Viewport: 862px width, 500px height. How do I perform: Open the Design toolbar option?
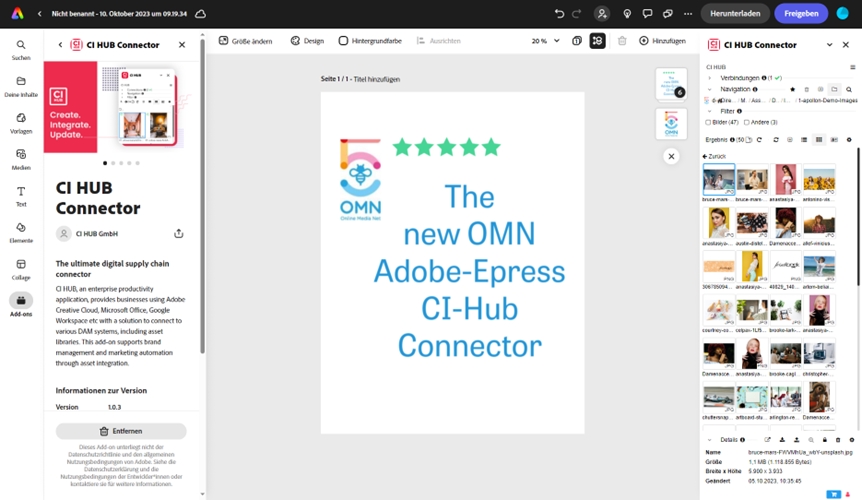307,41
